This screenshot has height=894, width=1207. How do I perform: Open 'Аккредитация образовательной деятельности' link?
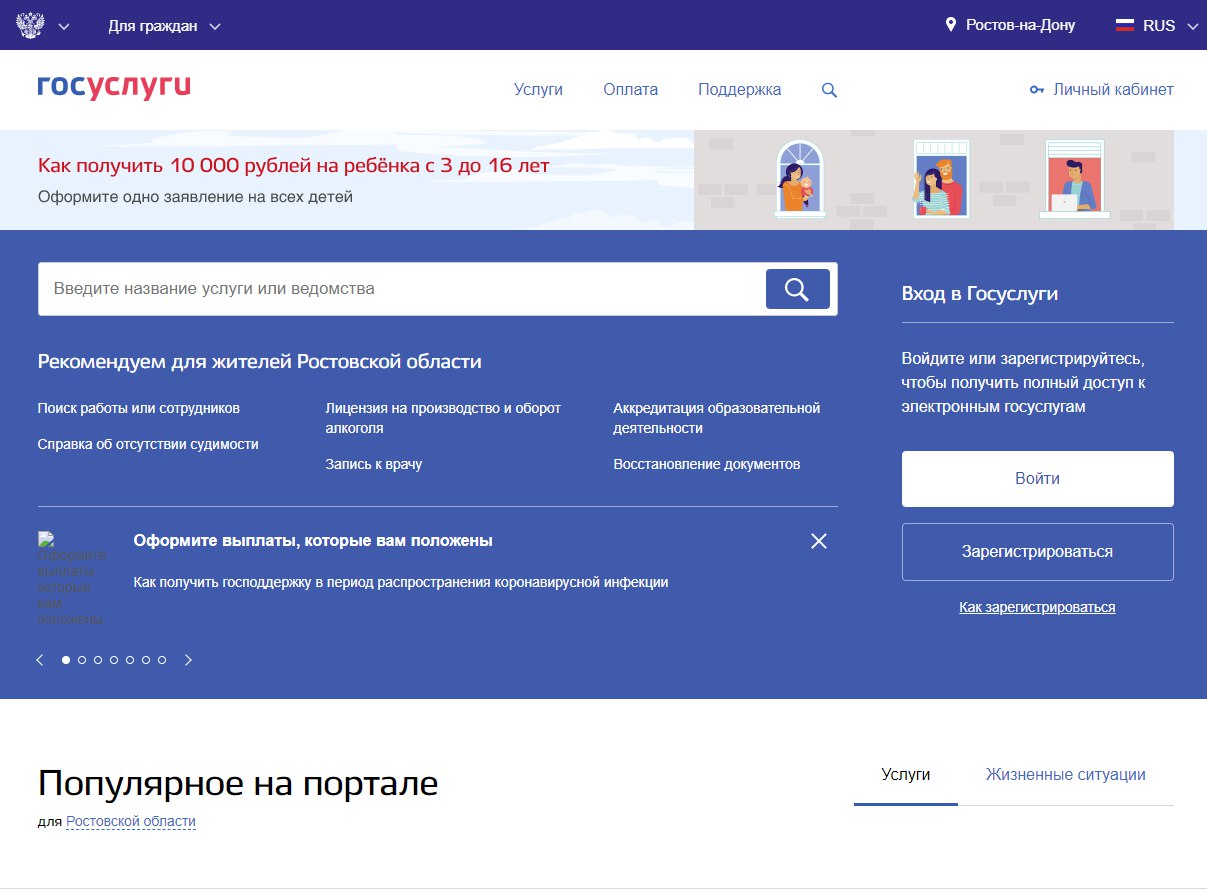[x=717, y=418]
